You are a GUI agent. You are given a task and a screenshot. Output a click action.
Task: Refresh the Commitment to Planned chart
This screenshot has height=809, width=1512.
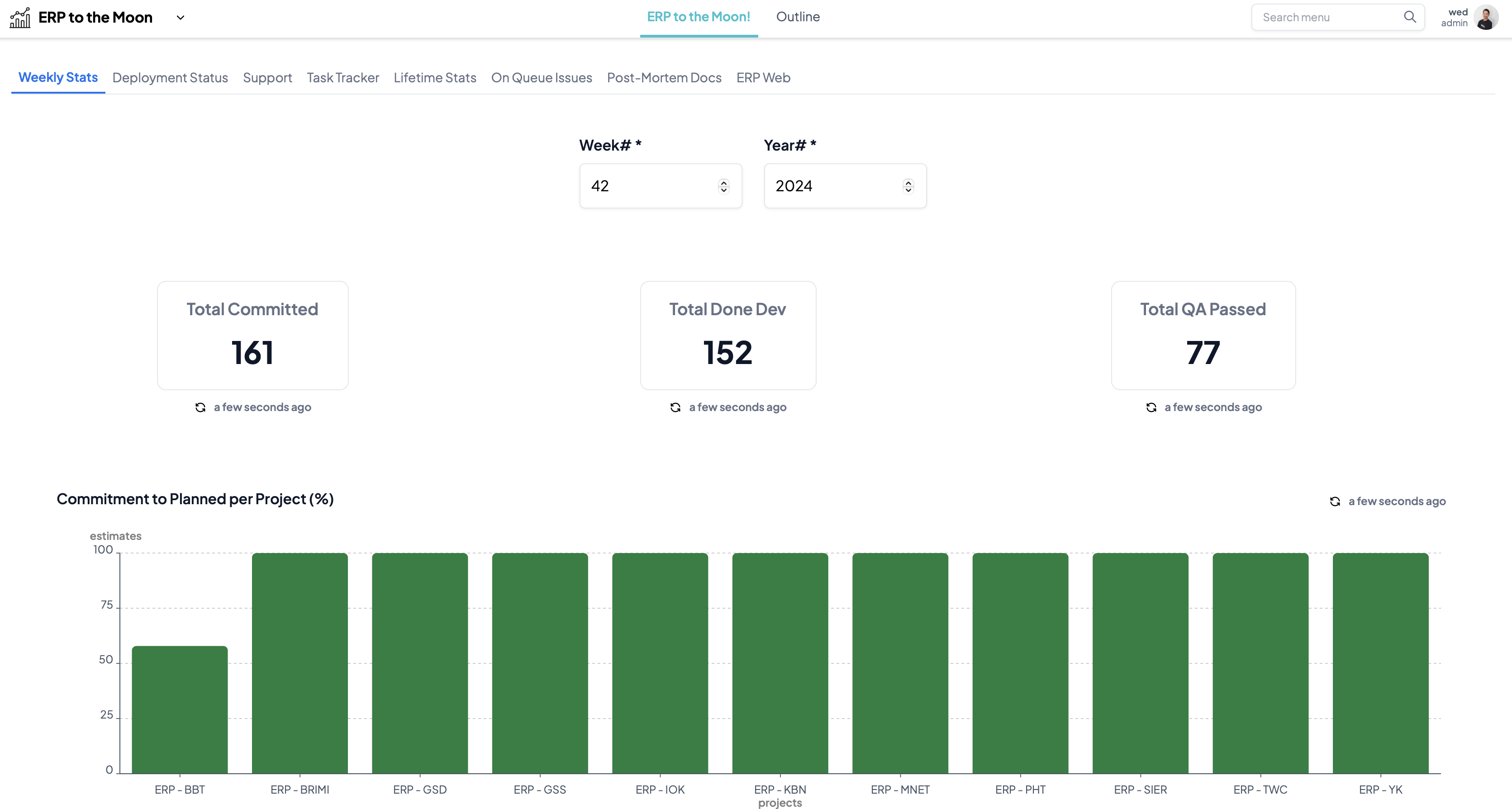[1335, 501]
